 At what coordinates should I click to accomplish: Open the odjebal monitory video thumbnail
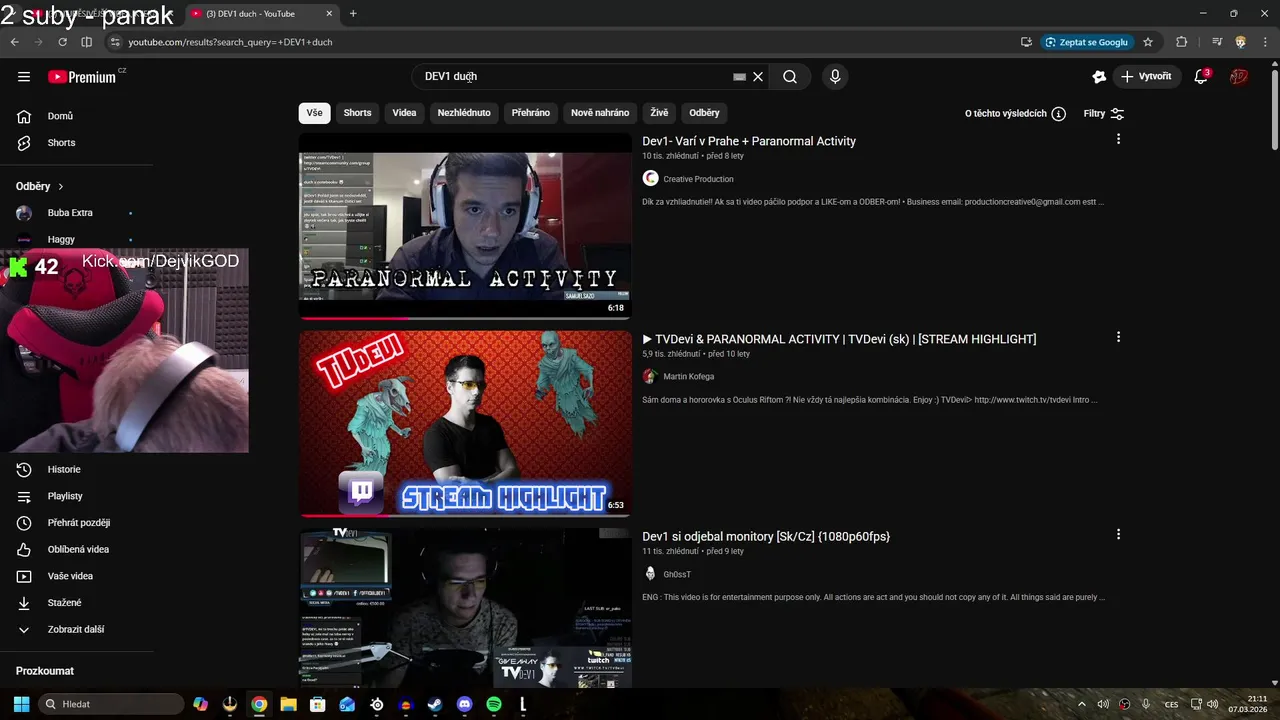coord(465,608)
